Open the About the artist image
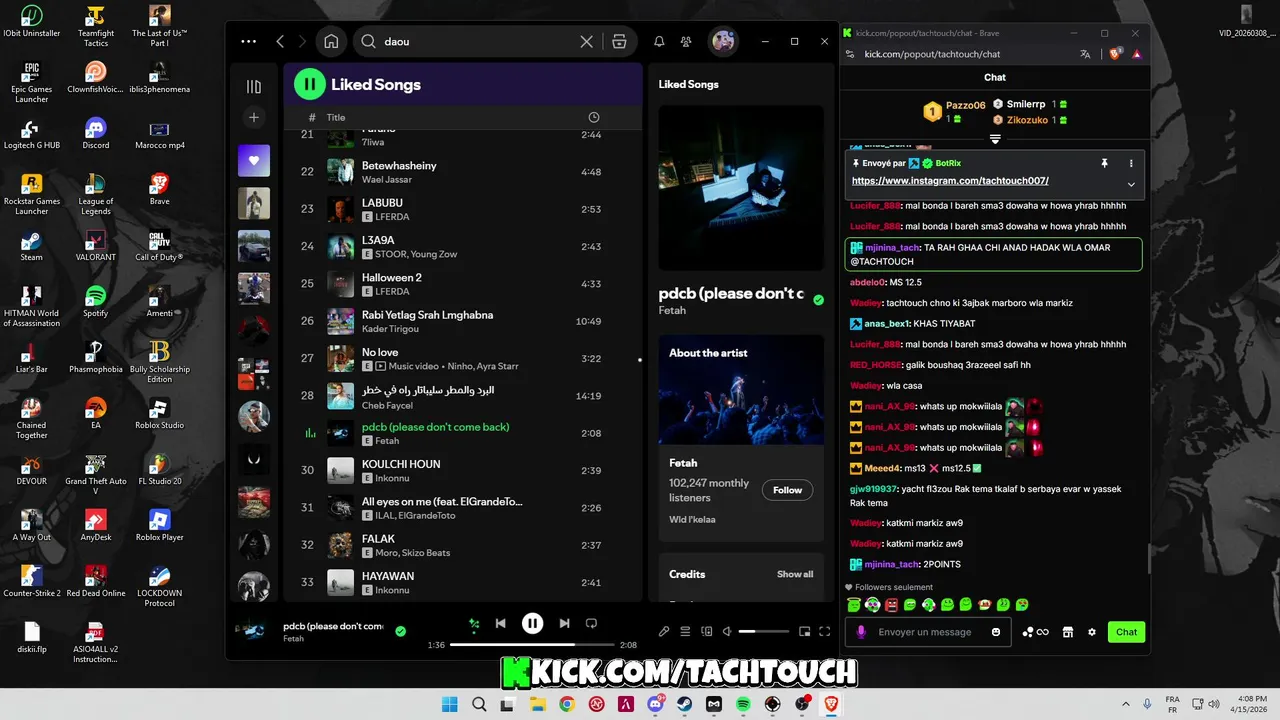This screenshot has width=1280, height=720. 741,389
